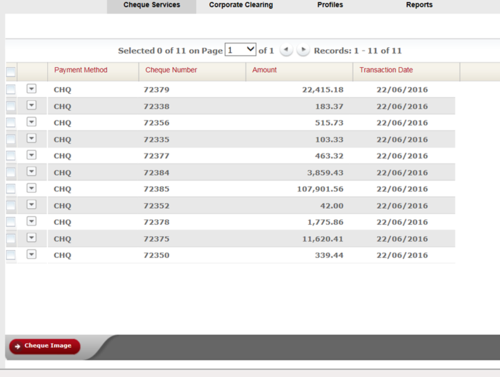Viewport: 500px width, 377px height.
Task: Click cheque number 72350
Action: pos(156,255)
